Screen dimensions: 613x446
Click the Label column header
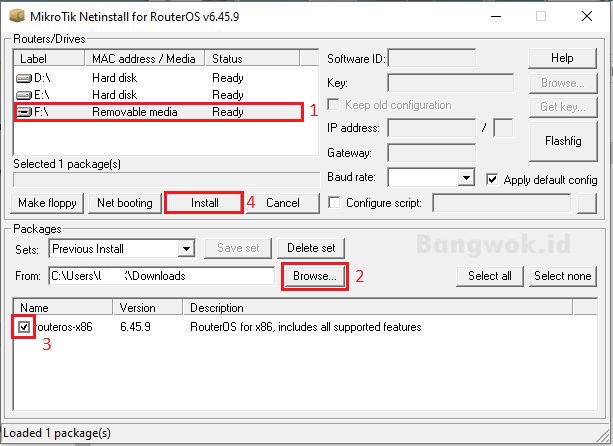(49, 59)
